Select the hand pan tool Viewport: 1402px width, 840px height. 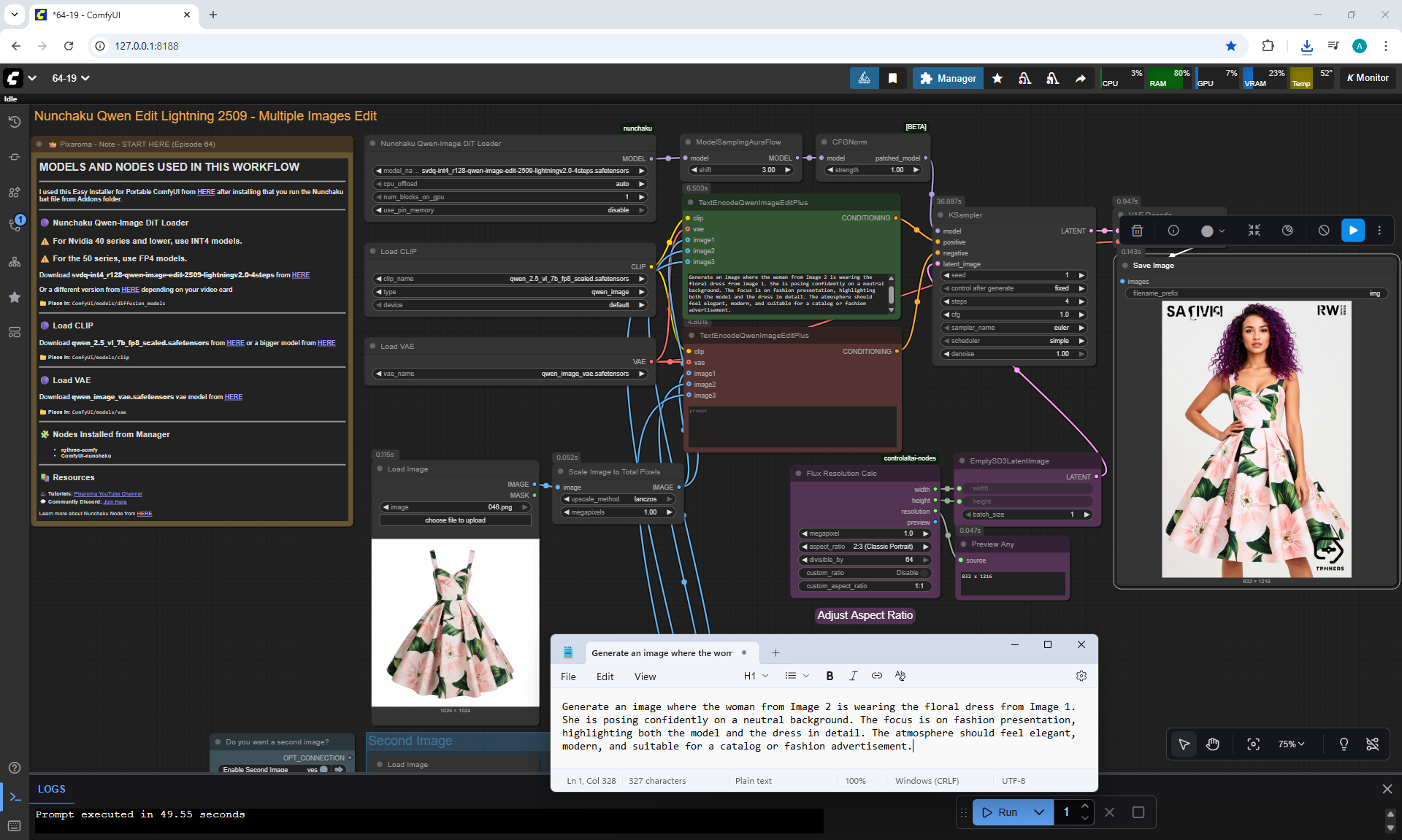[1213, 744]
